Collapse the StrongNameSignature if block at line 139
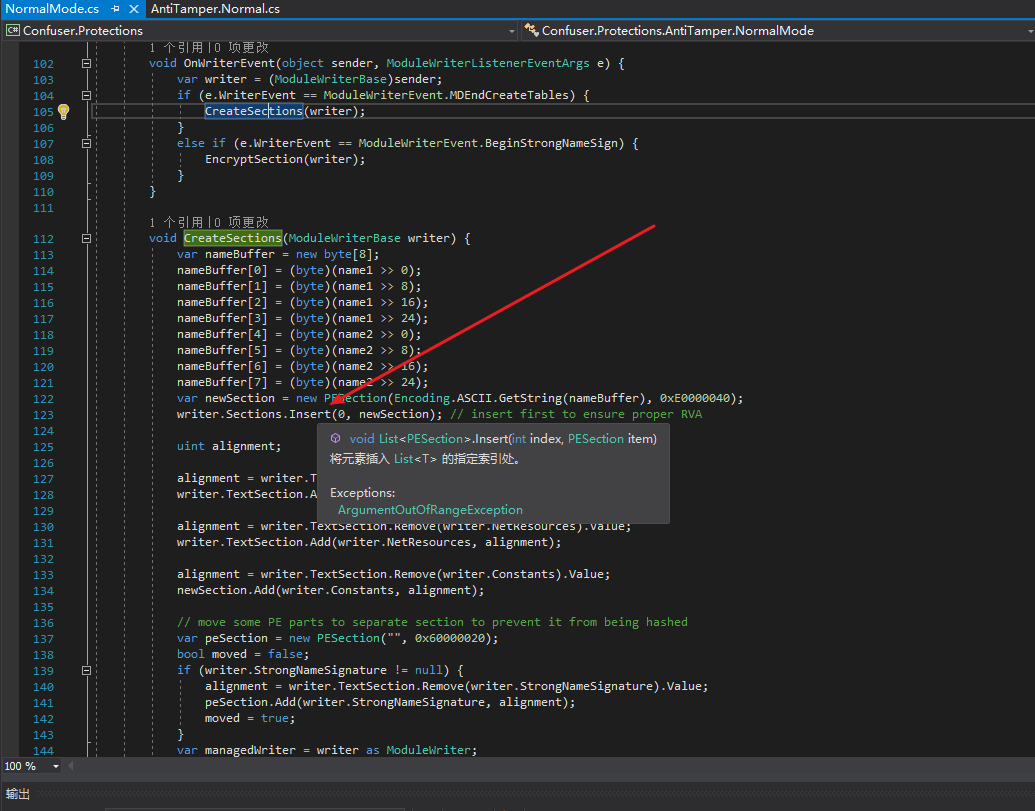The image size is (1035, 811). point(86,670)
